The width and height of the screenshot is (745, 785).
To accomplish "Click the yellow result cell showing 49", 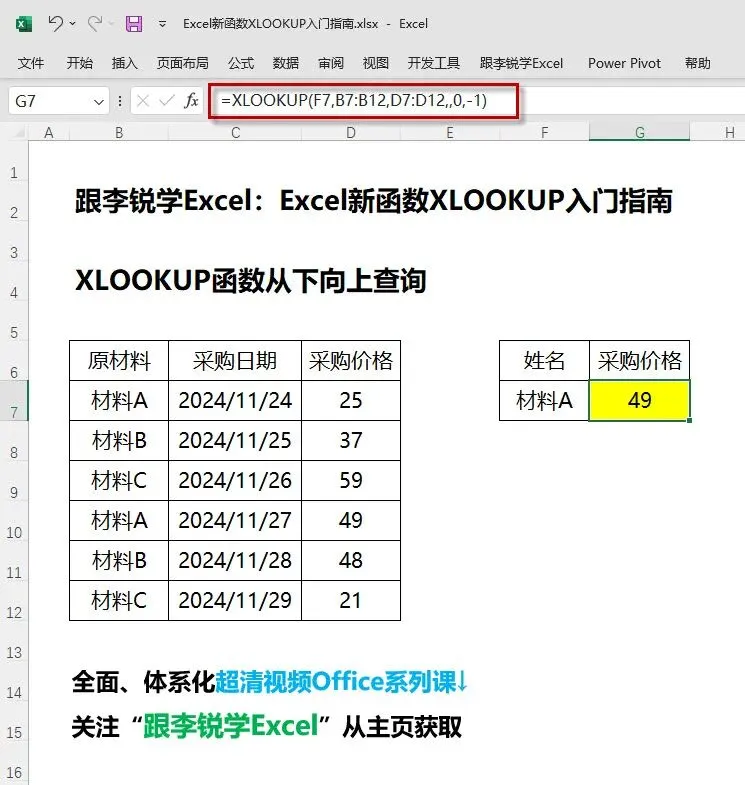I will [x=639, y=401].
